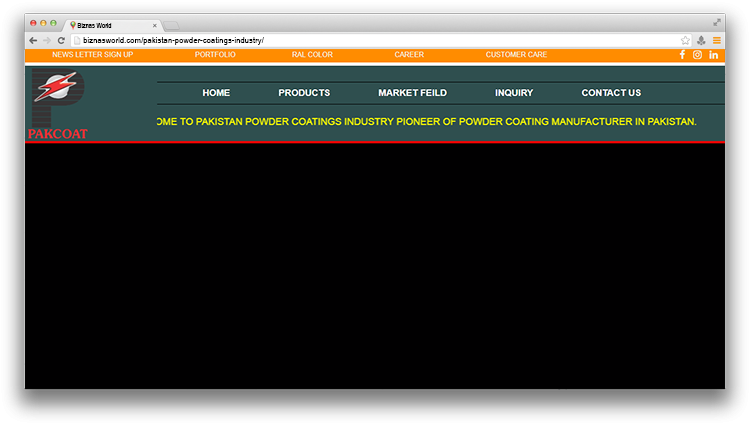Open the PRODUCTS menu
Viewport: 750px width, 425px height.
click(304, 93)
